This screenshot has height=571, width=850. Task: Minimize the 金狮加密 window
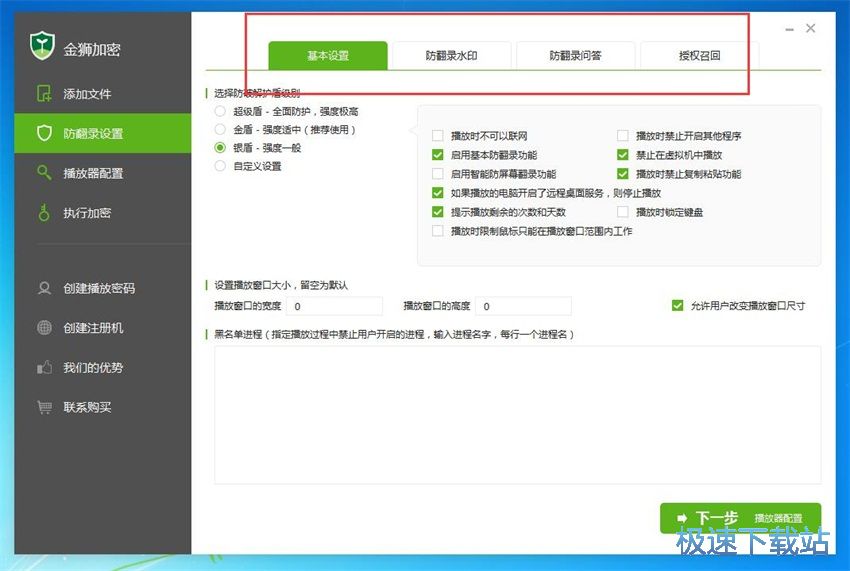click(789, 29)
